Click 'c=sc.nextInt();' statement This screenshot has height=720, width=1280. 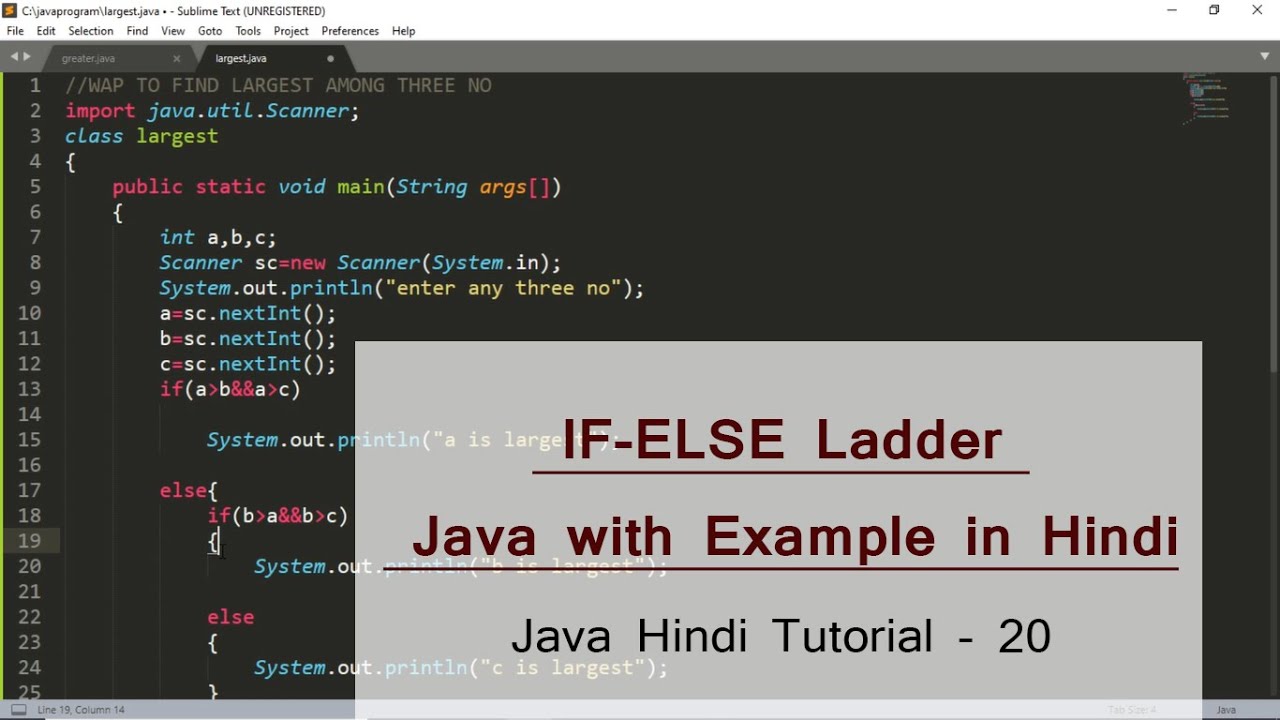pos(248,364)
